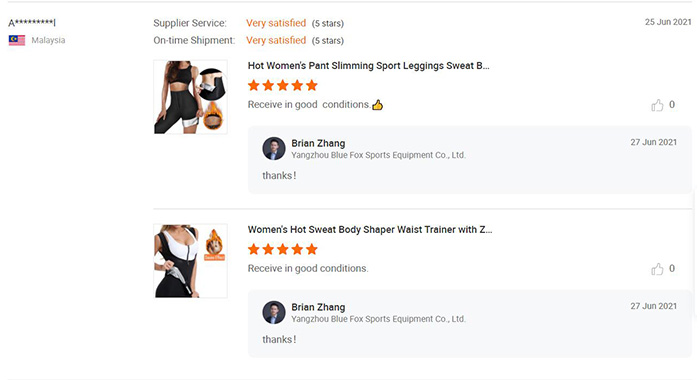Image resolution: width=700 pixels, height=380 pixels.
Task: Open the Hot Women's Pant Slimming Sport Leggings title
Action: point(368,66)
